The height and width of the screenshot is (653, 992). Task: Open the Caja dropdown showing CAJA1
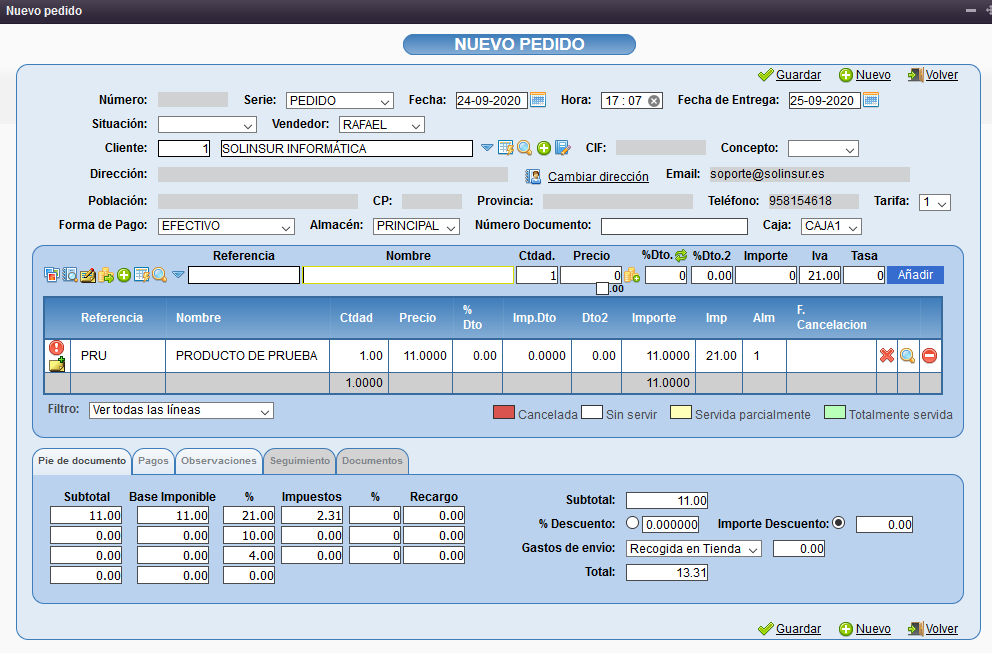(831, 226)
